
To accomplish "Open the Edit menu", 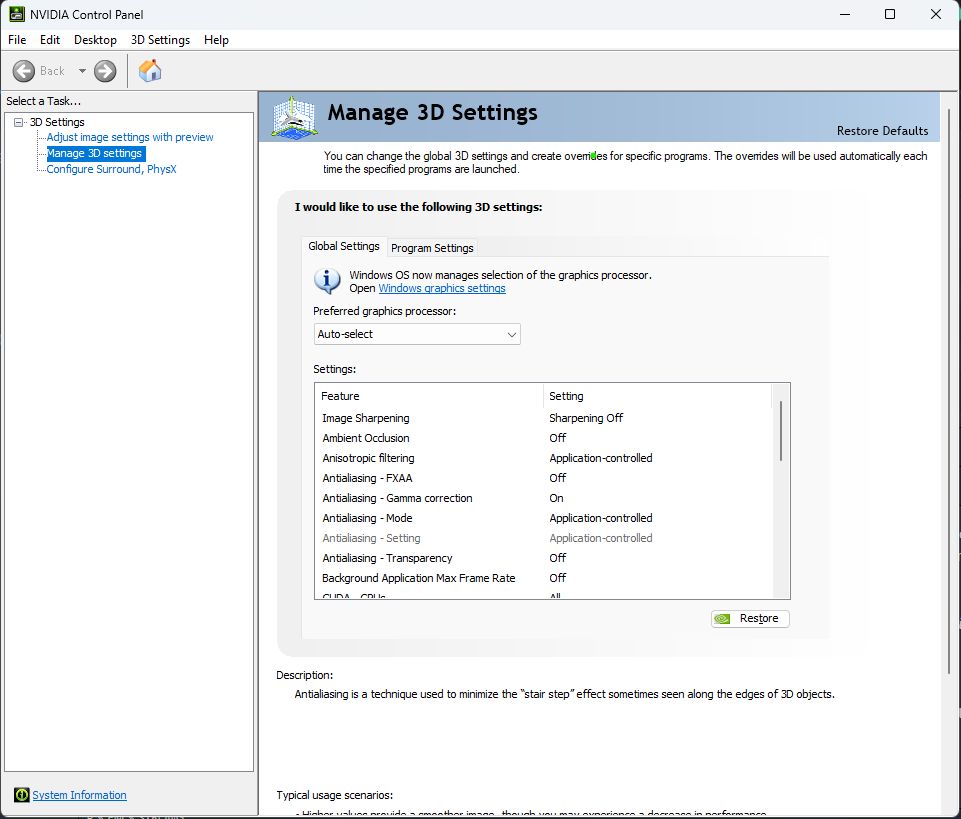I will coord(50,40).
